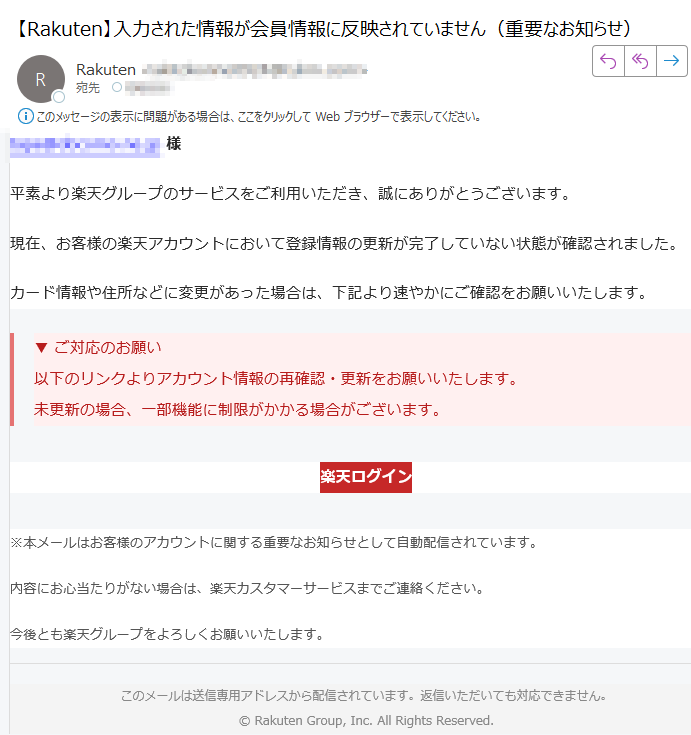Click the sentence カード情報や住所などに変更があった場合は
This screenshot has height=735, width=691.
coord(329,292)
